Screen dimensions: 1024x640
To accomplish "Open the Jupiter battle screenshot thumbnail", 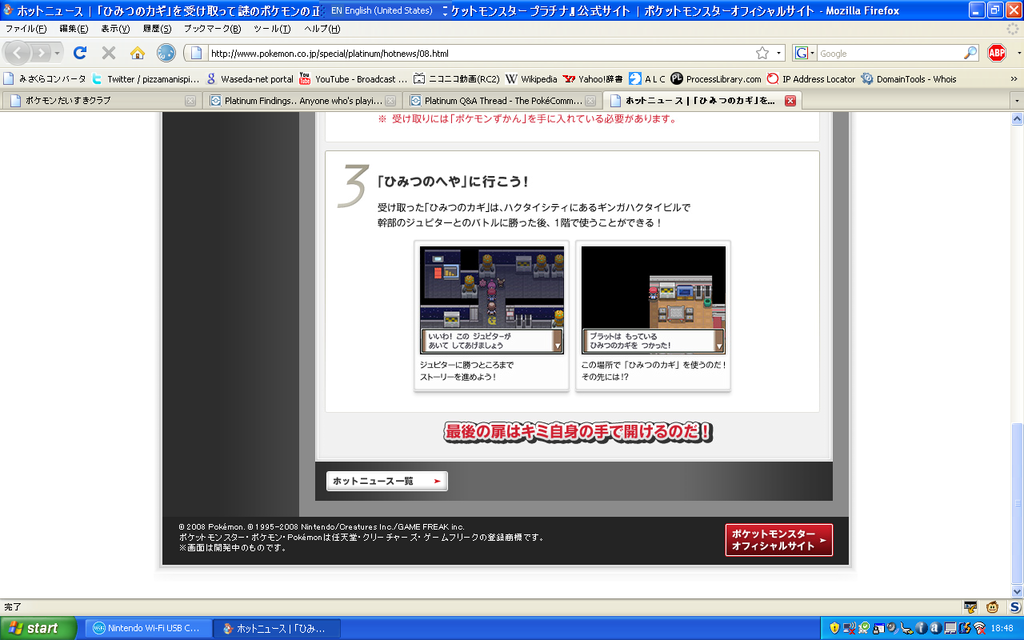I will click(492, 300).
